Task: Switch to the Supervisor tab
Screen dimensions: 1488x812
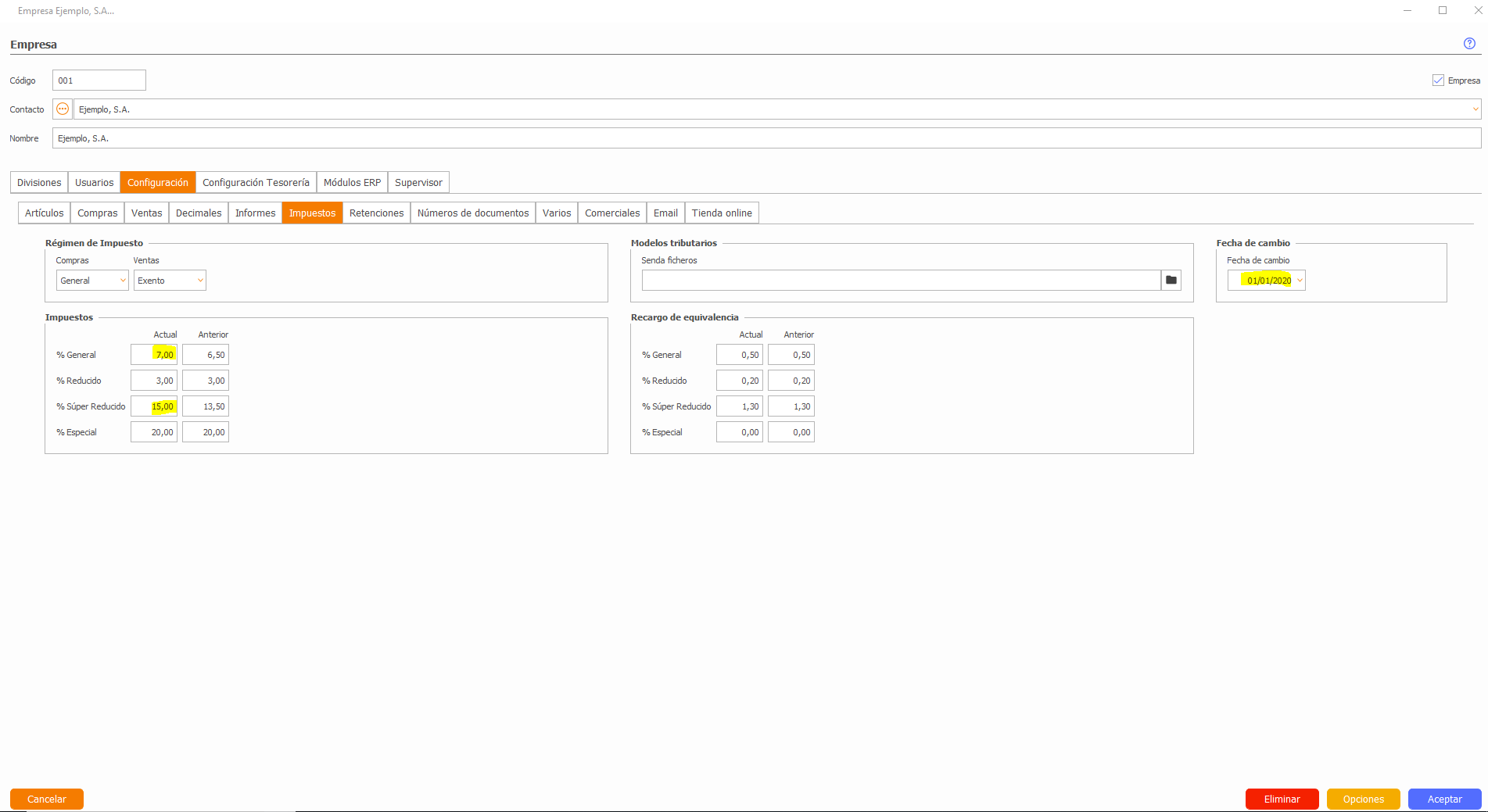Action: click(418, 183)
